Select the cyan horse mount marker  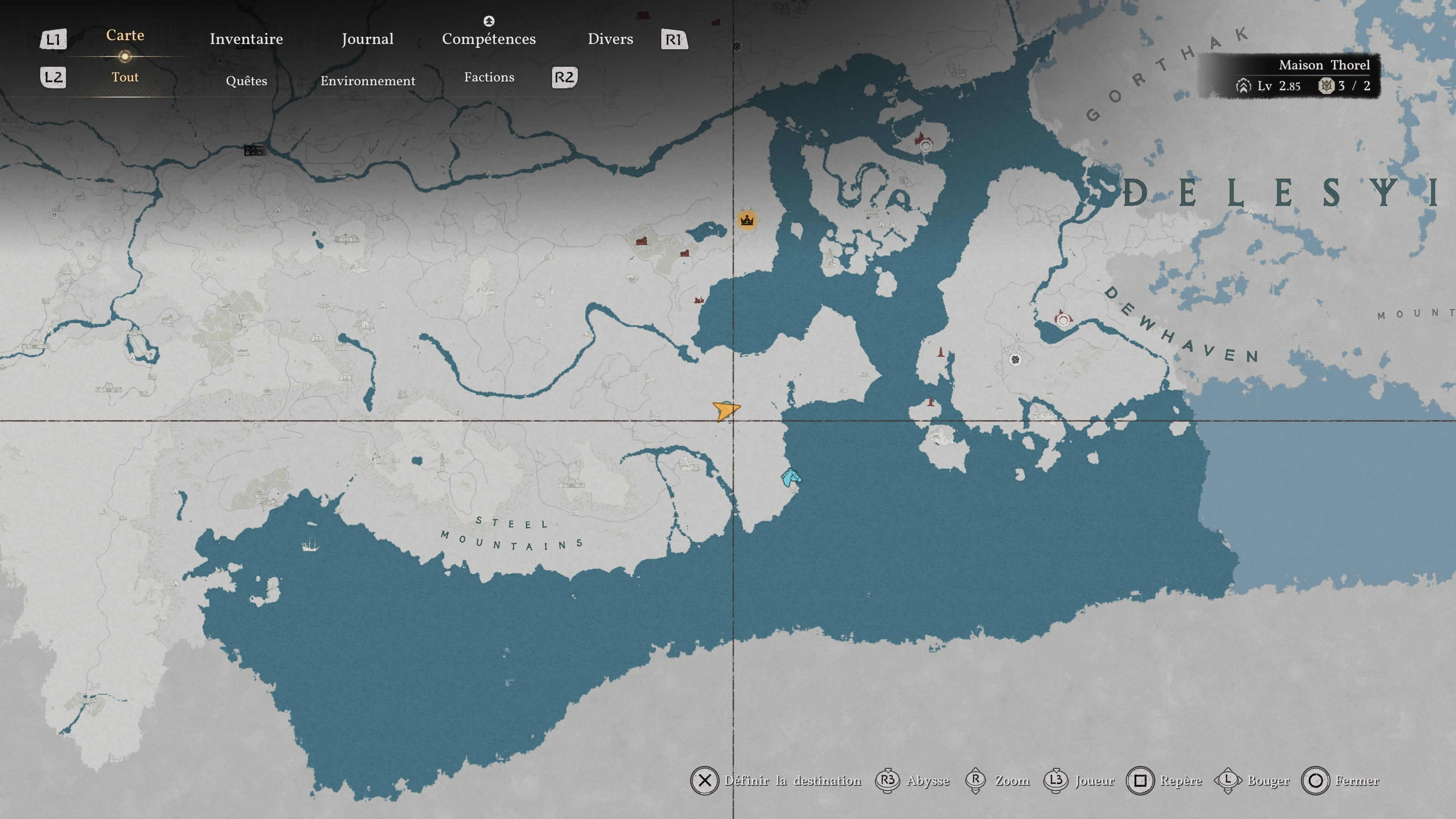(x=791, y=478)
